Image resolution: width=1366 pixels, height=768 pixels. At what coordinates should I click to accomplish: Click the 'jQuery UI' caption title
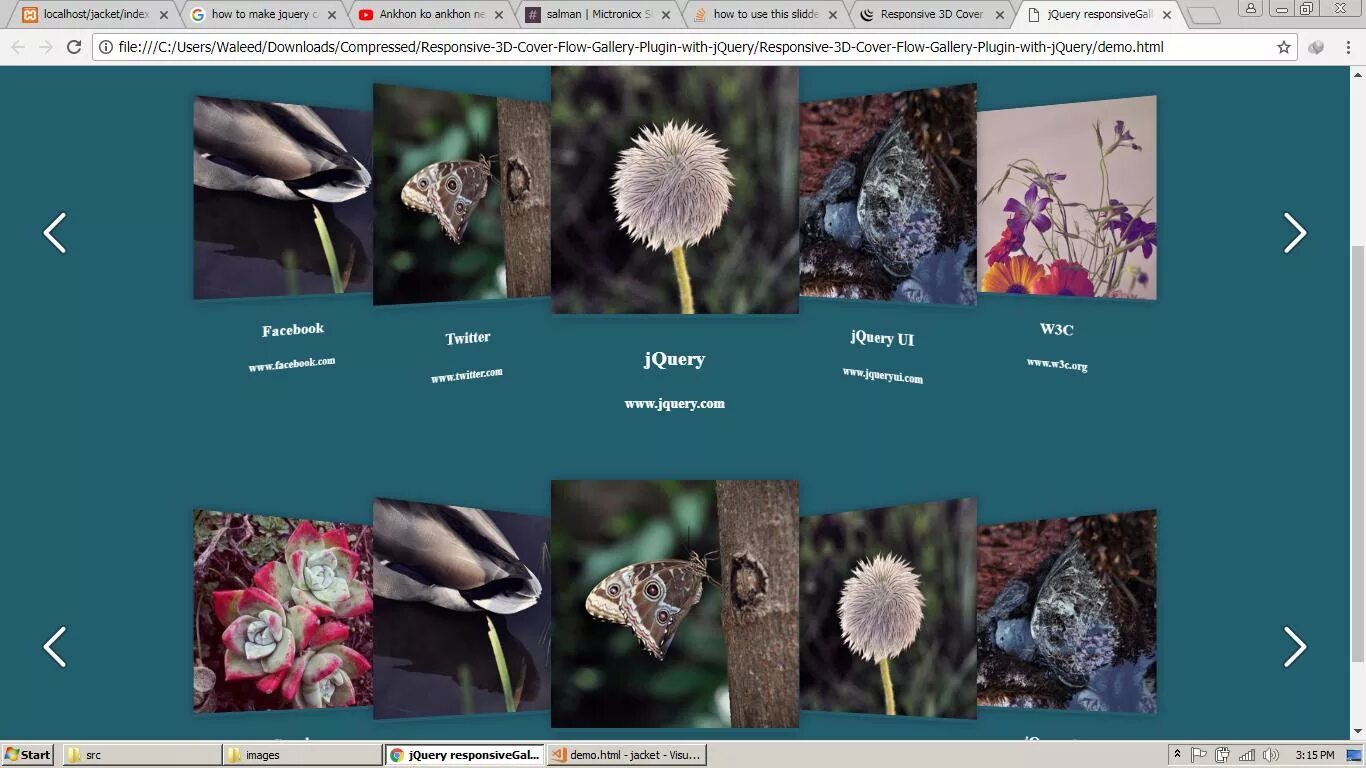(882, 338)
